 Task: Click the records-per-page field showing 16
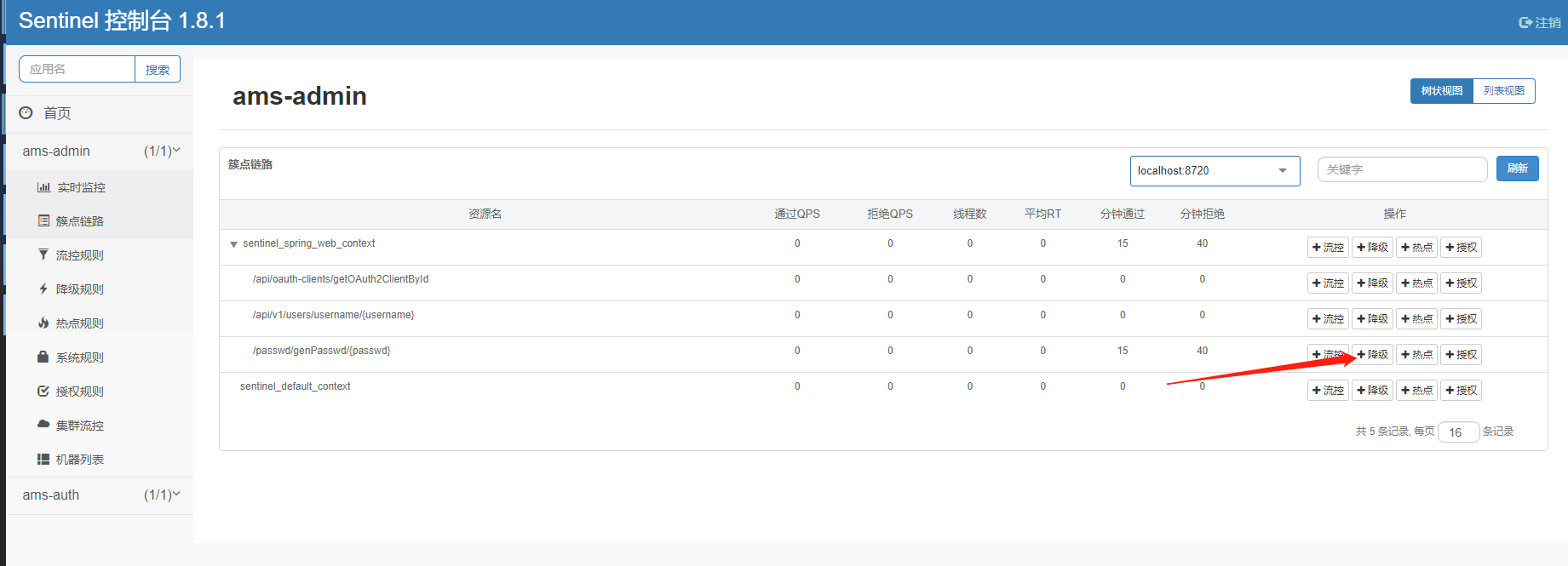pos(1458,432)
